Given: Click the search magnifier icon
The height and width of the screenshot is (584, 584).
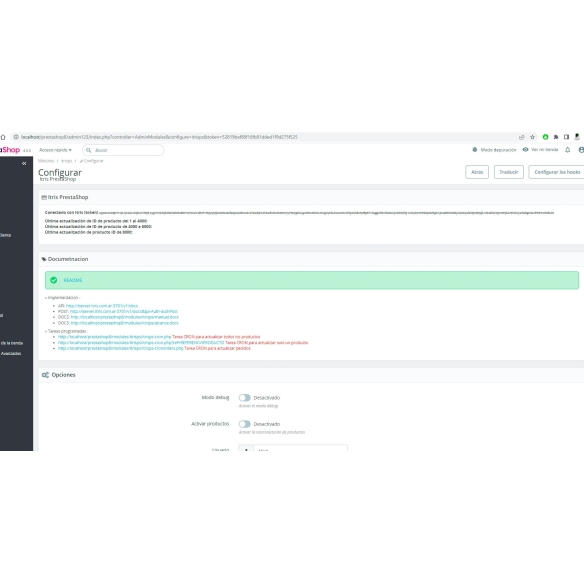Looking at the screenshot, I should [x=89, y=150].
